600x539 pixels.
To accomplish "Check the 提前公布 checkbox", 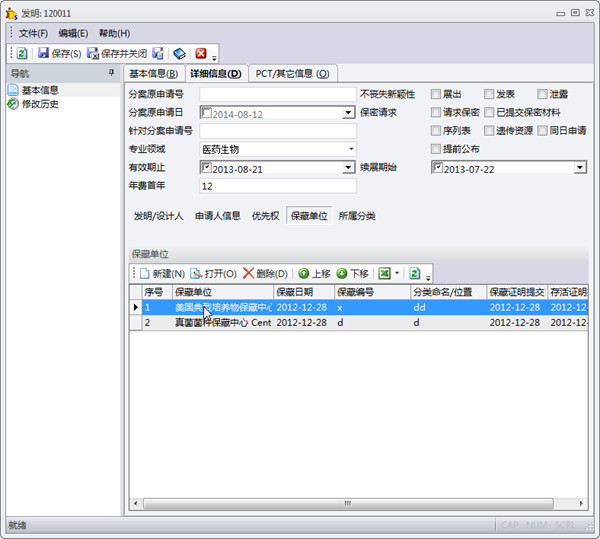I will (435, 149).
